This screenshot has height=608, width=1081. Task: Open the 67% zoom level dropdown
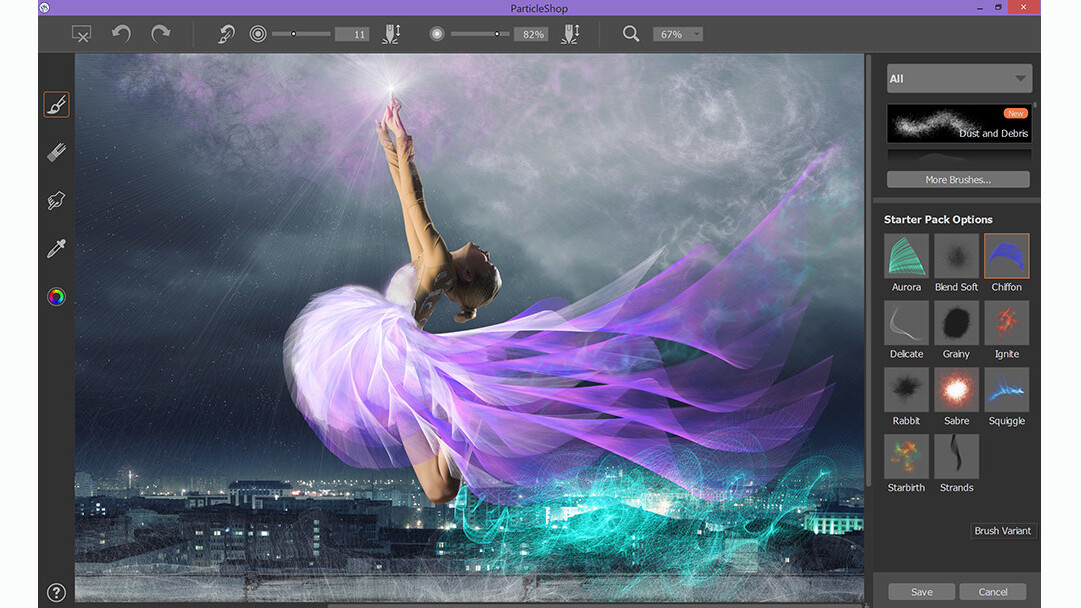tap(677, 34)
